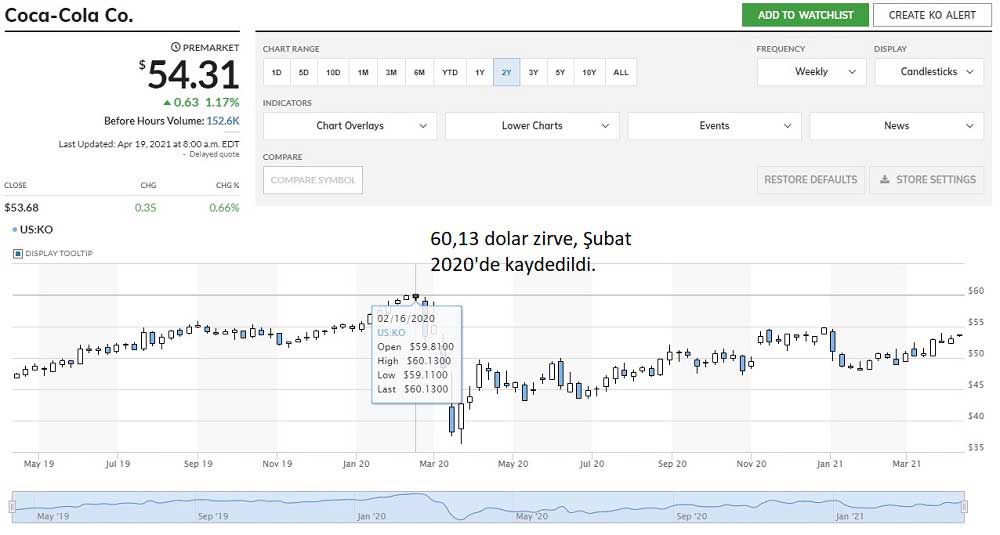Select the 10D chart range

pyautogui.click(x=333, y=72)
